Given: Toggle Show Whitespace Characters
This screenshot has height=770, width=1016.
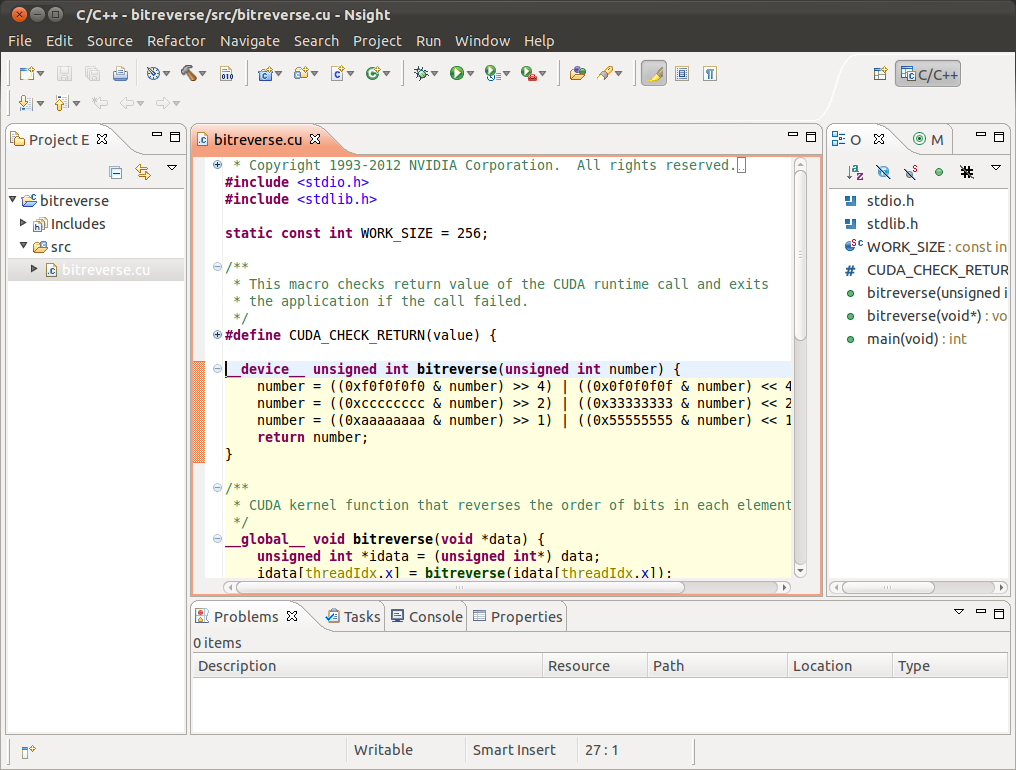Looking at the screenshot, I should point(709,73).
